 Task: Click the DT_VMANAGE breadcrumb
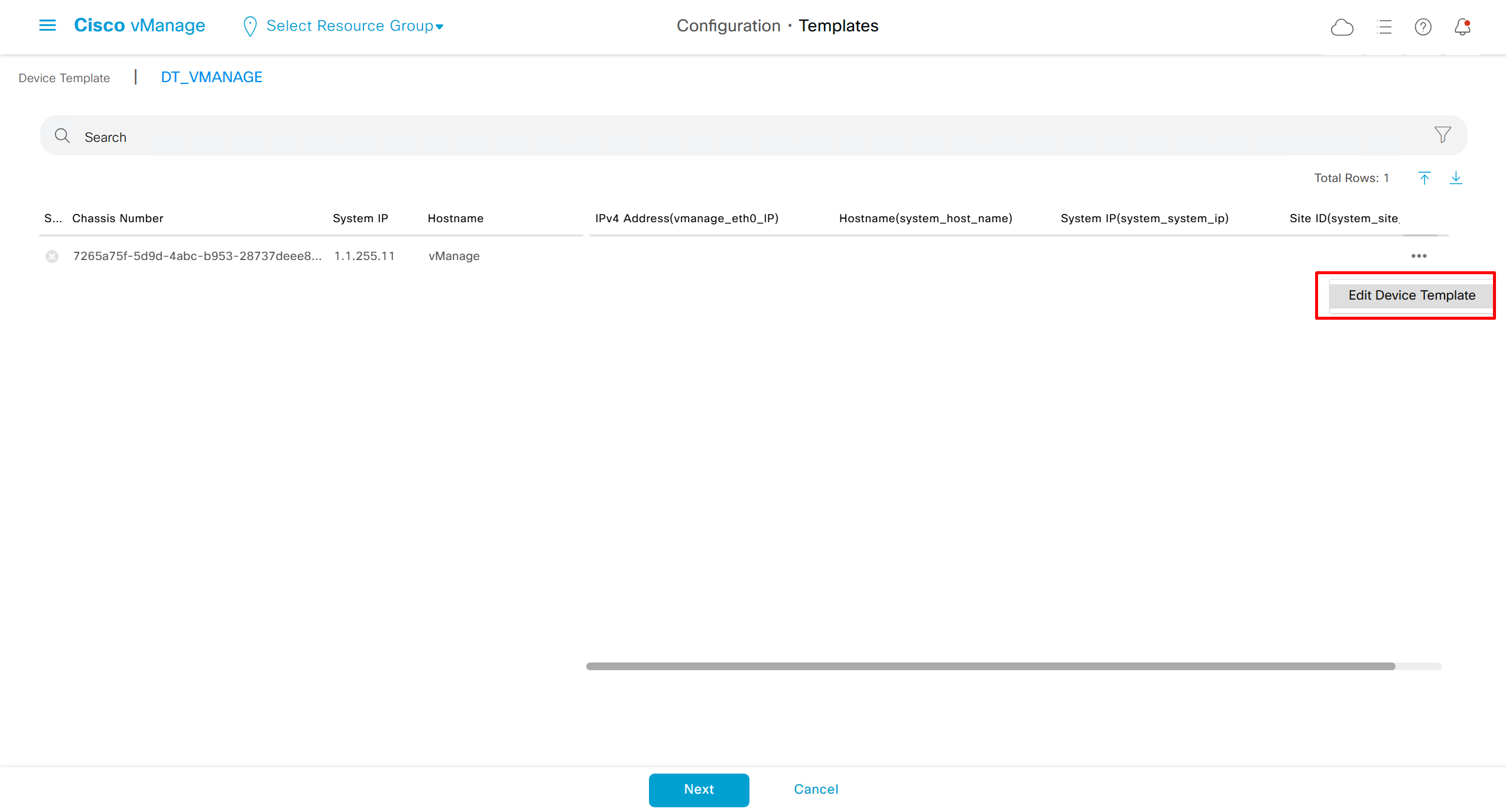coord(212,77)
